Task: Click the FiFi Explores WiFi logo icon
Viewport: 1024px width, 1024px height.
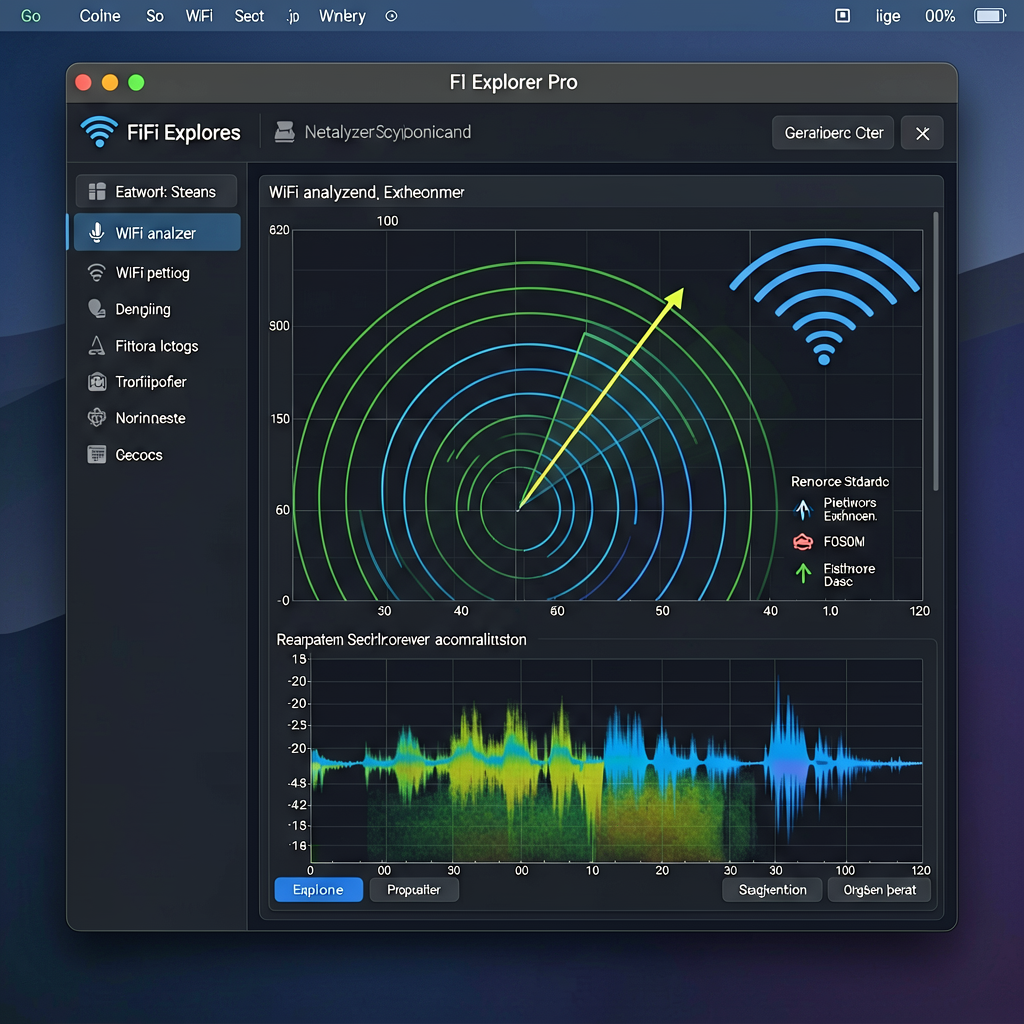Action: [99, 132]
